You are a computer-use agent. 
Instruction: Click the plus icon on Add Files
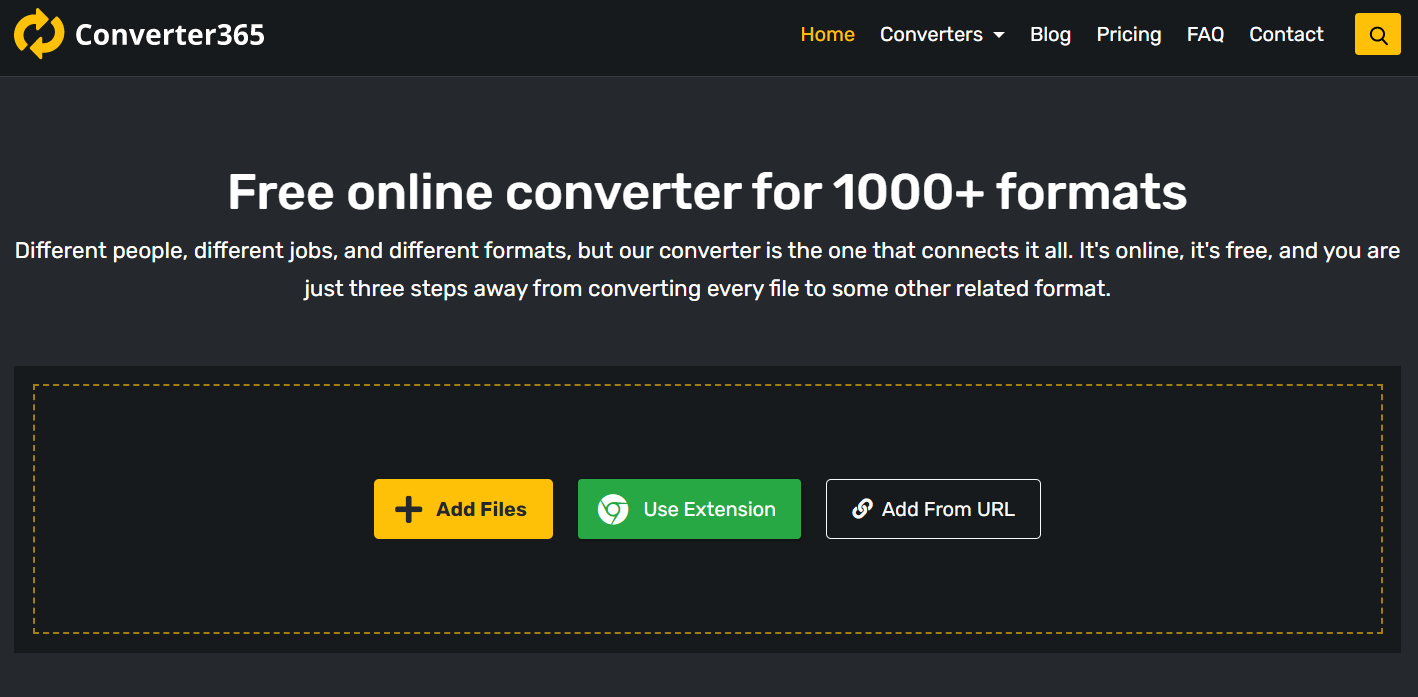pyautogui.click(x=408, y=509)
